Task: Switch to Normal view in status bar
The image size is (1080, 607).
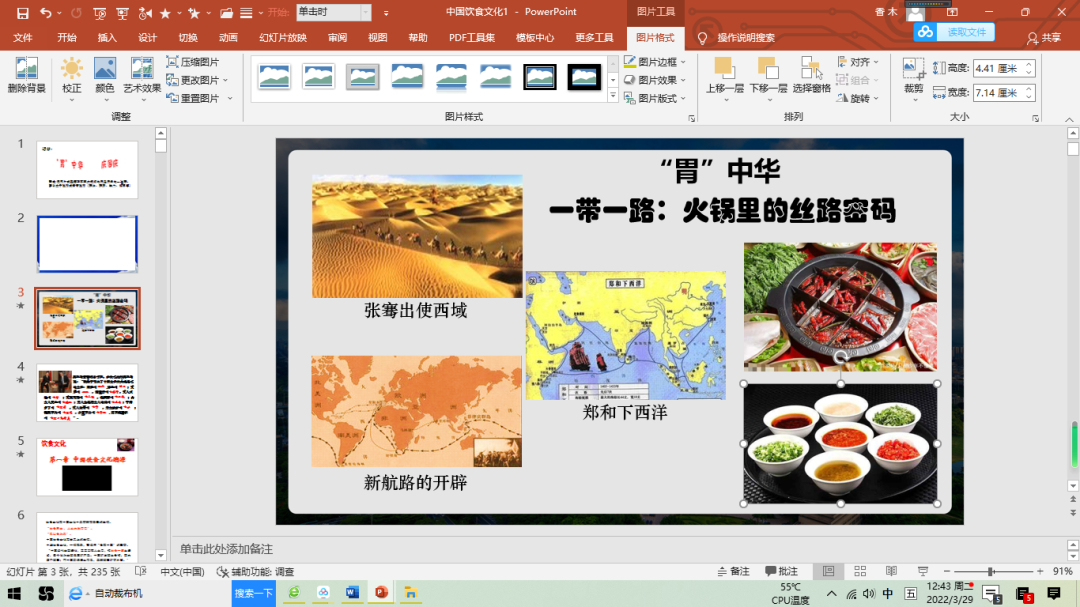Action: click(829, 571)
